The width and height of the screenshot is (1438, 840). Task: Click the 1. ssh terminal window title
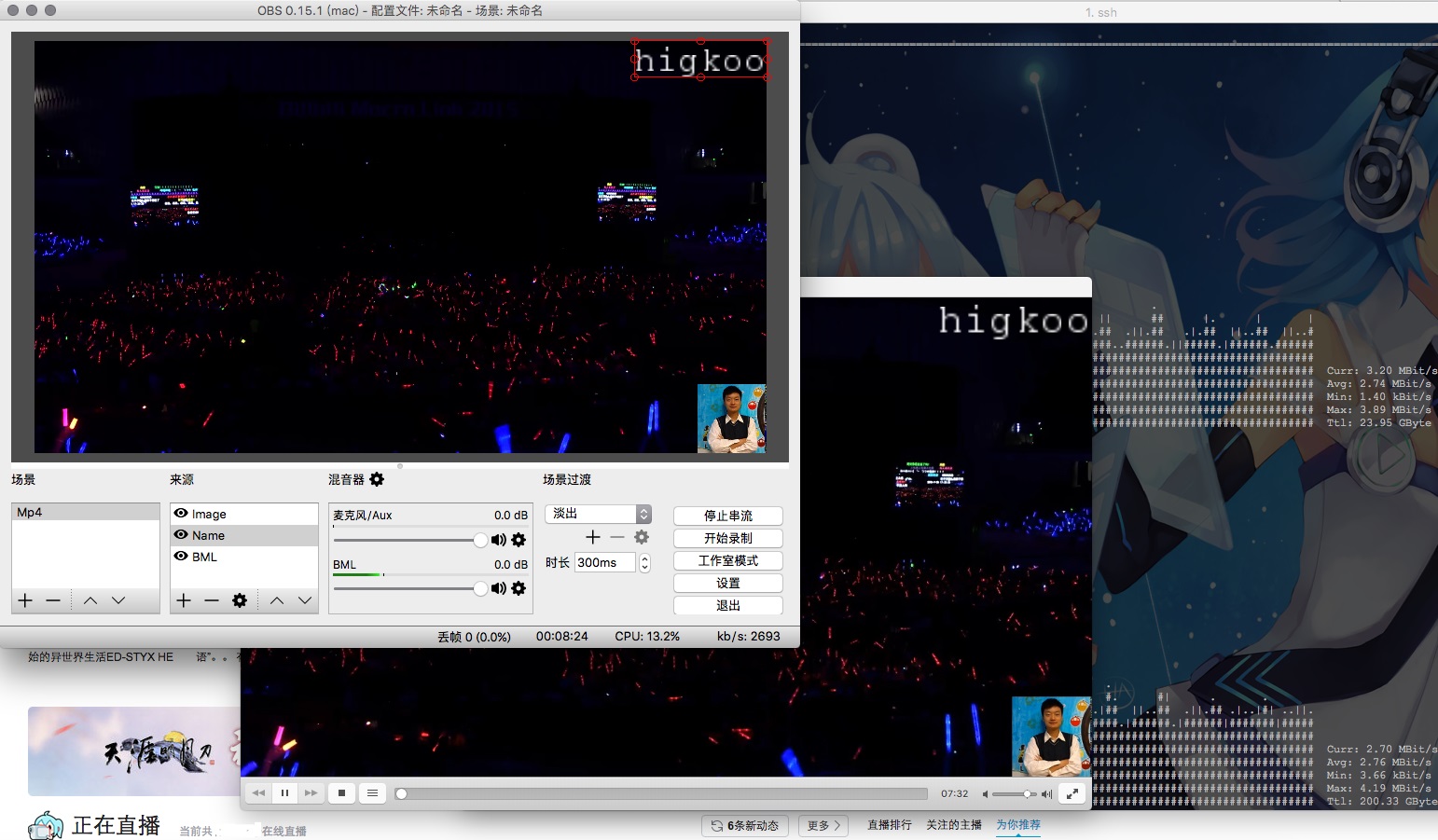[x=1100, y=12]
